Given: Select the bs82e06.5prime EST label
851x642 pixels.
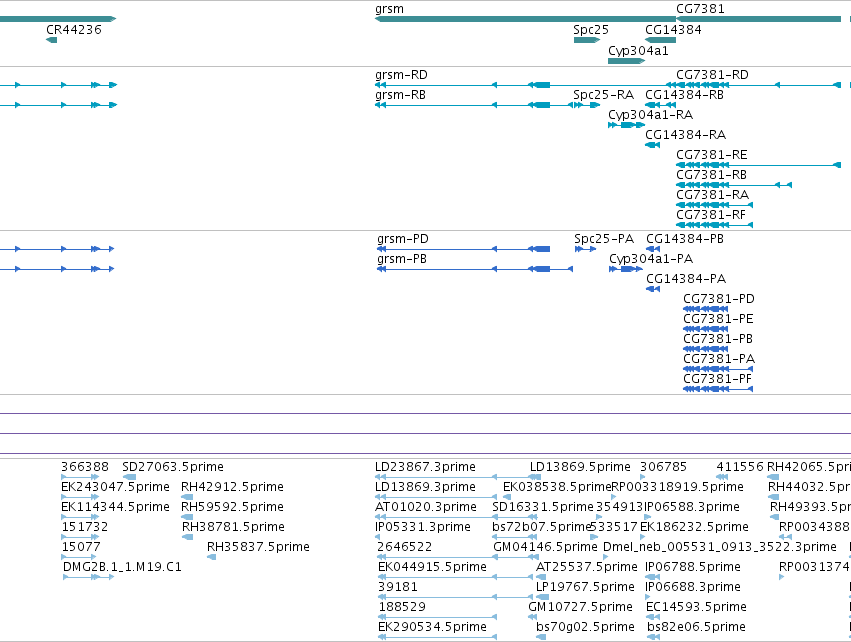Looking at the screenshot, I should coord(696,627).
